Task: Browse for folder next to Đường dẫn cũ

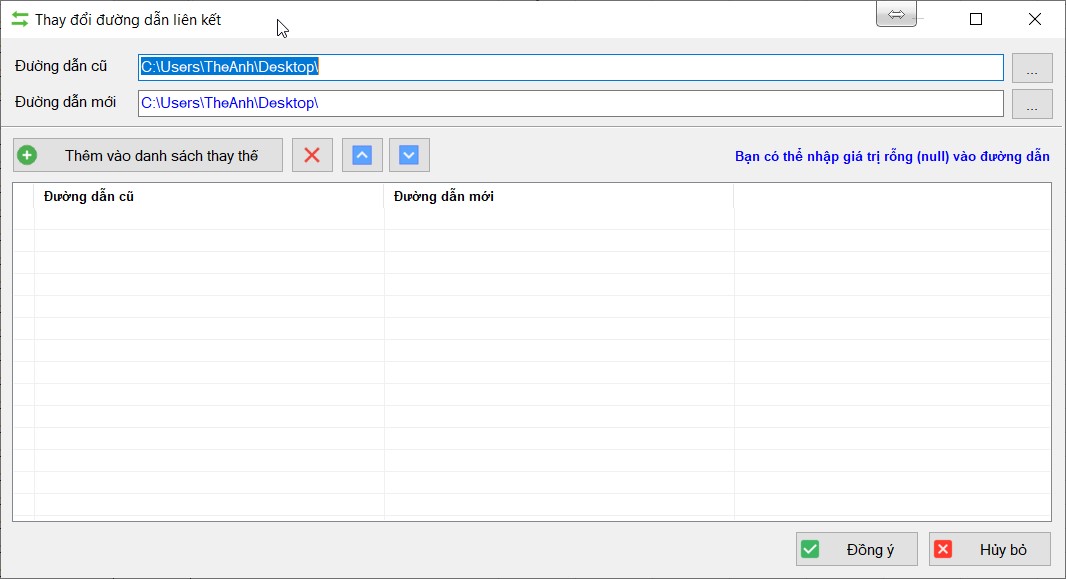Action: click(1032, 68)
